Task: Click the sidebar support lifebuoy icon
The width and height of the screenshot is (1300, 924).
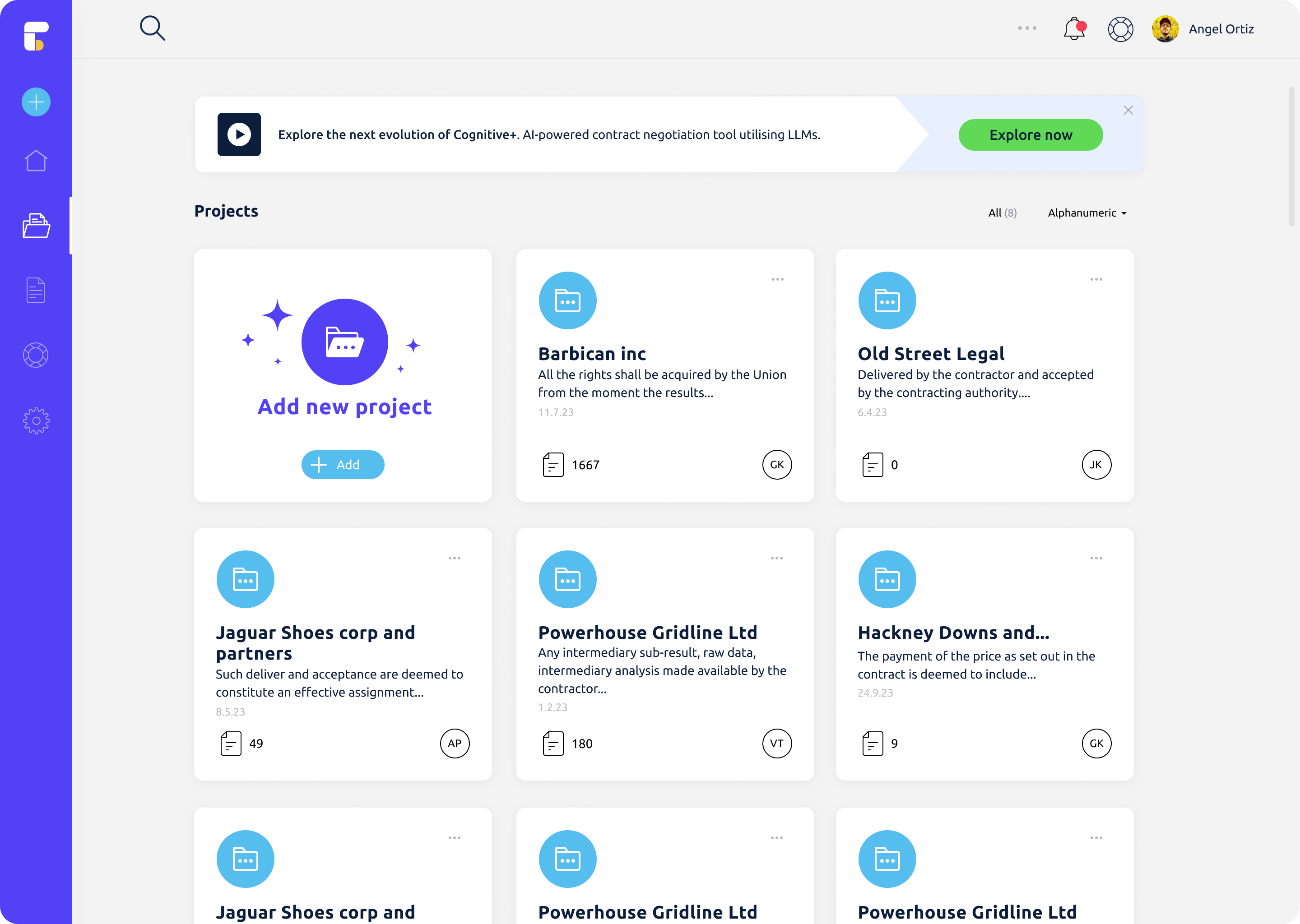Action: 36,356
